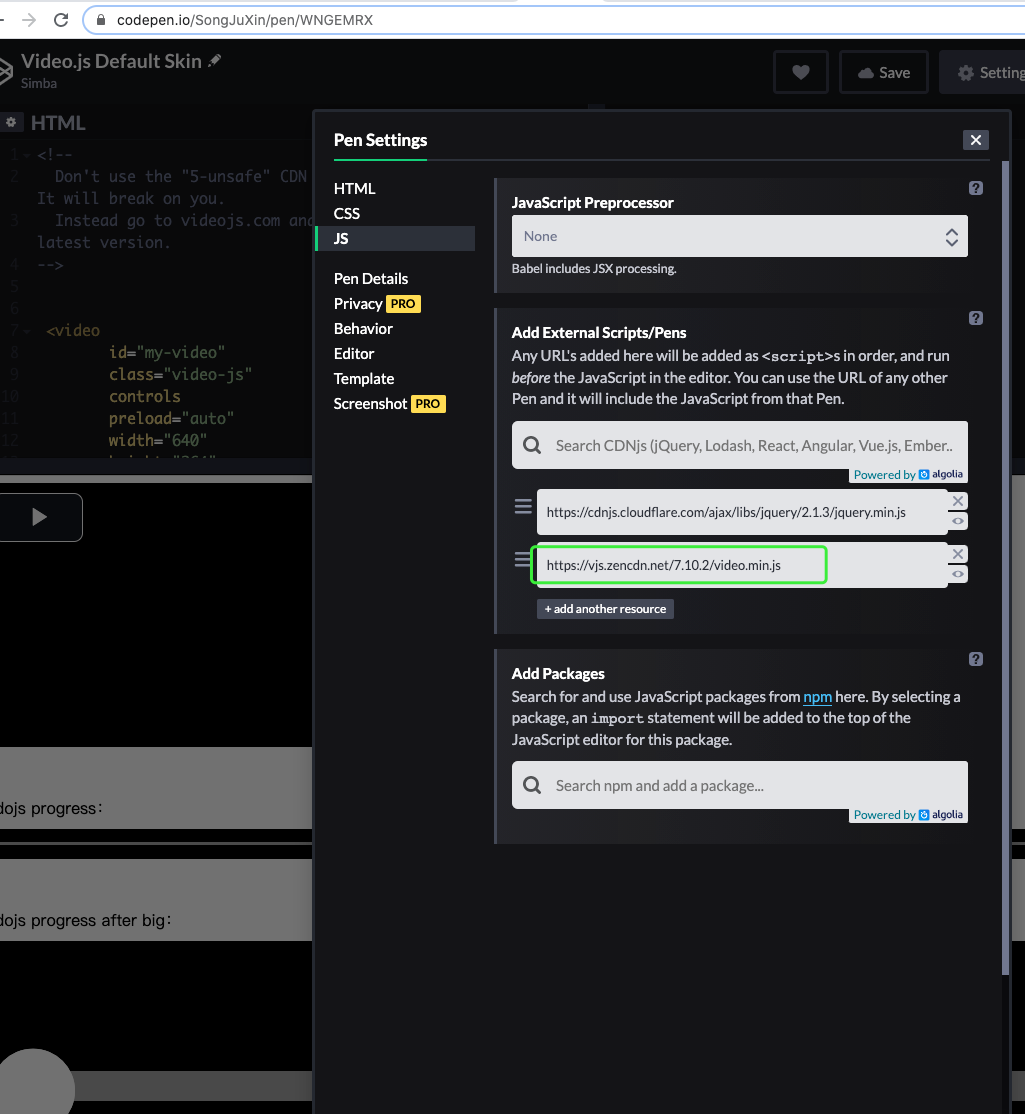The image size is (1025, 1114).
Task: Click the gray circle progress handle
Action: tap(36, 1081)
